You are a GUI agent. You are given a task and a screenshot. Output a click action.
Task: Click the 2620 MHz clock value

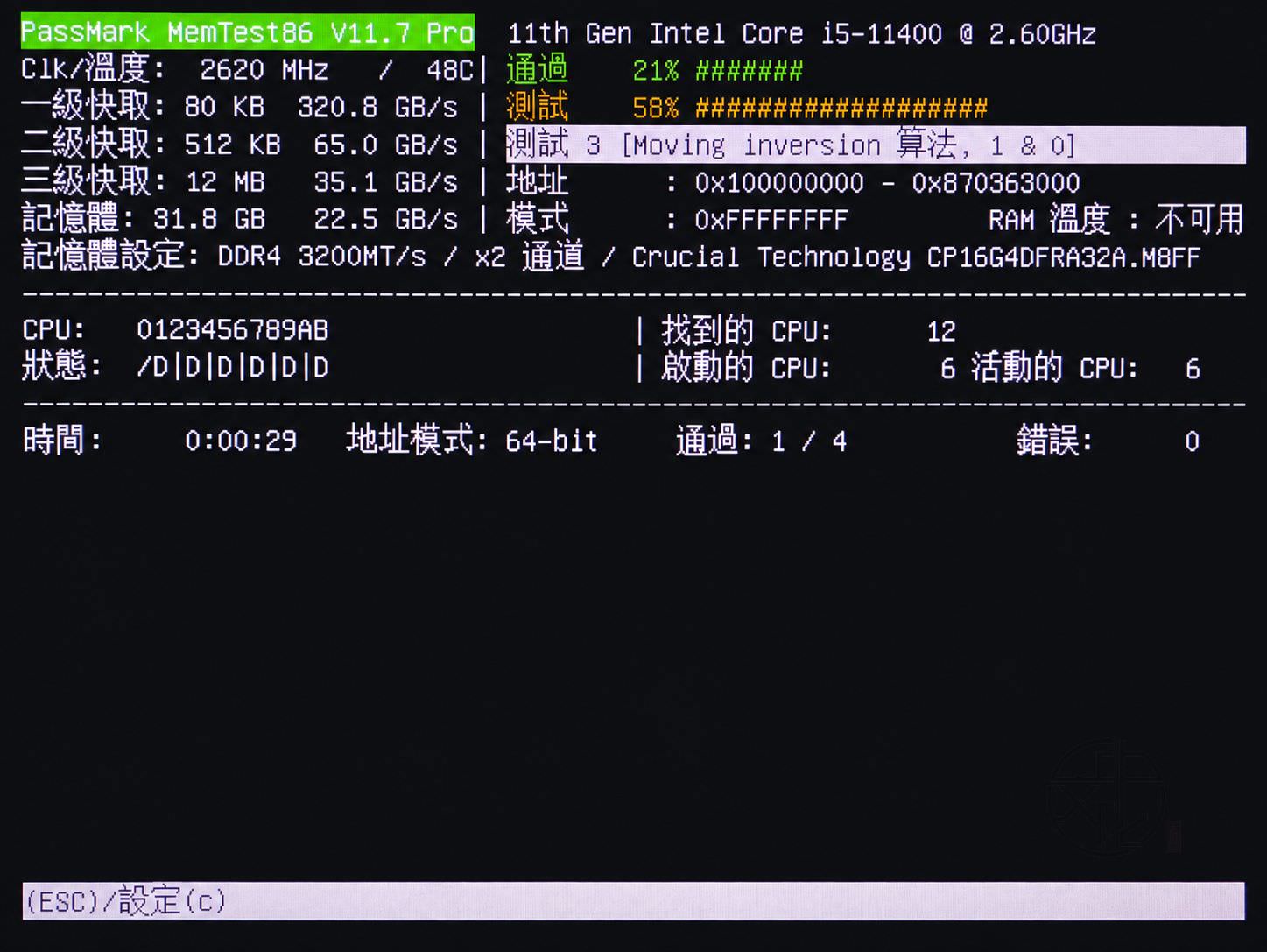click(264, 70)
